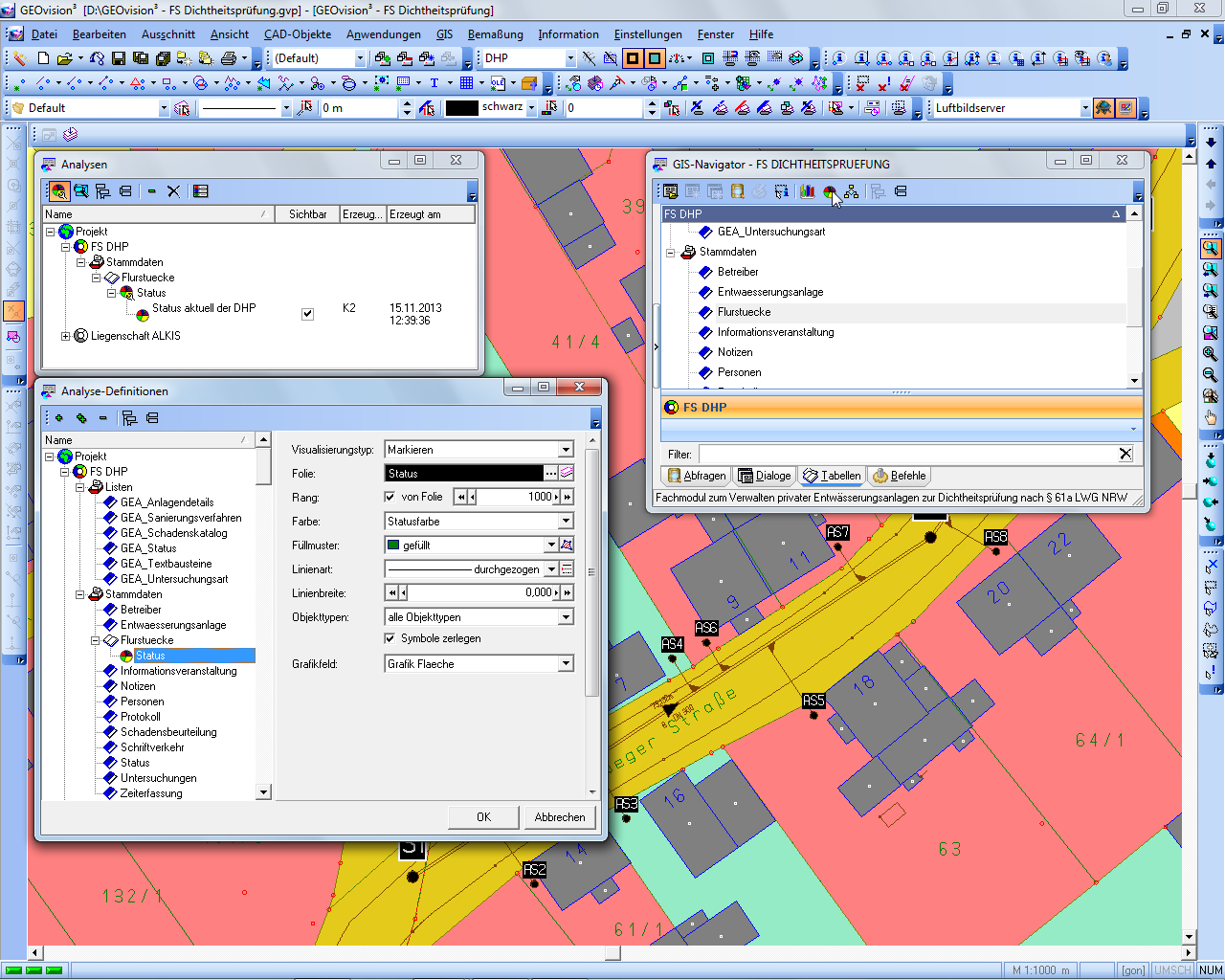Click the Rang slider showing 1000
1225x980 pixels.
pyautogui.click(x=513, y=497)
